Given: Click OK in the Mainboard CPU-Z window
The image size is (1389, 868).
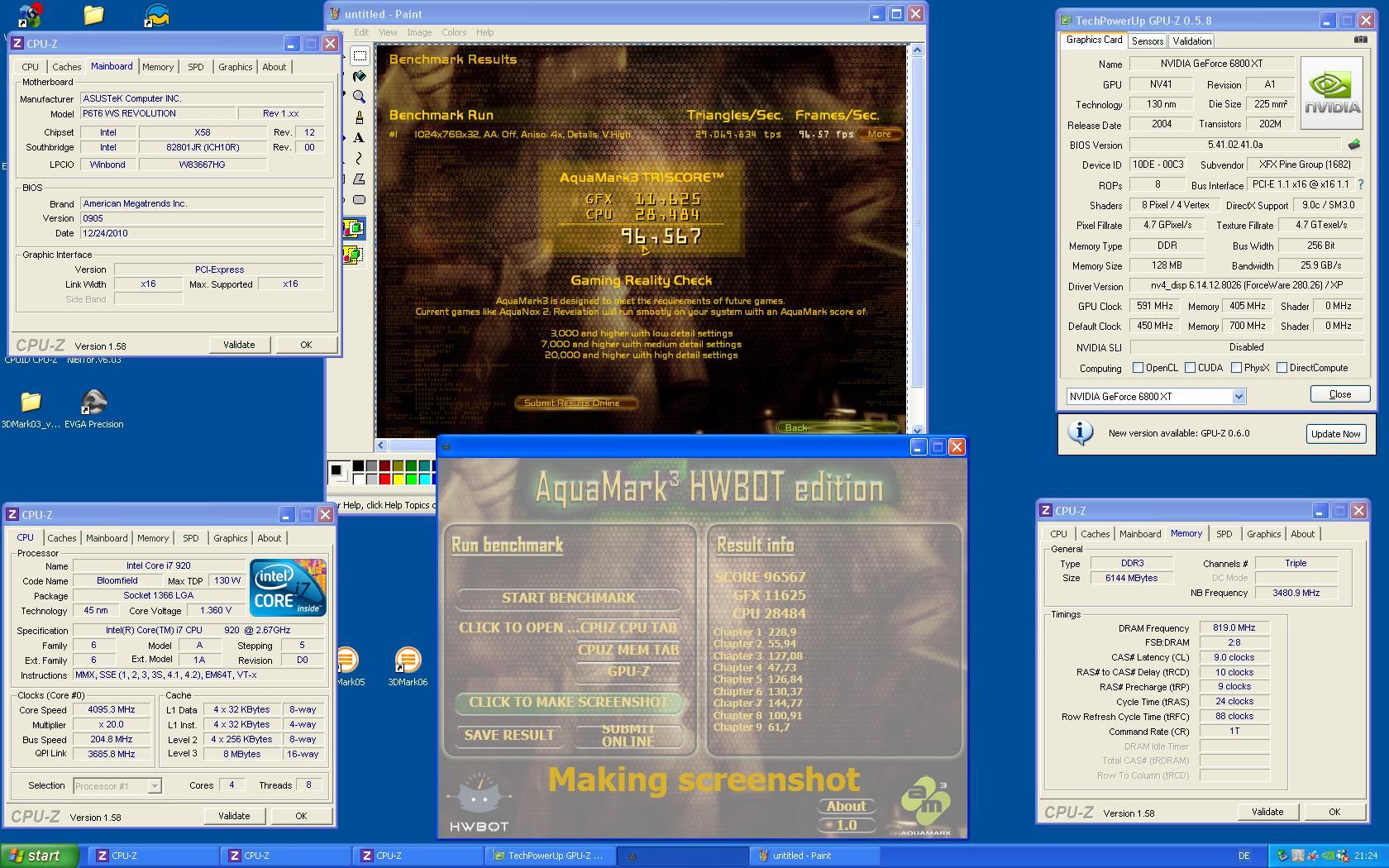Looking at the screenshot, I should tap(306, 345).
